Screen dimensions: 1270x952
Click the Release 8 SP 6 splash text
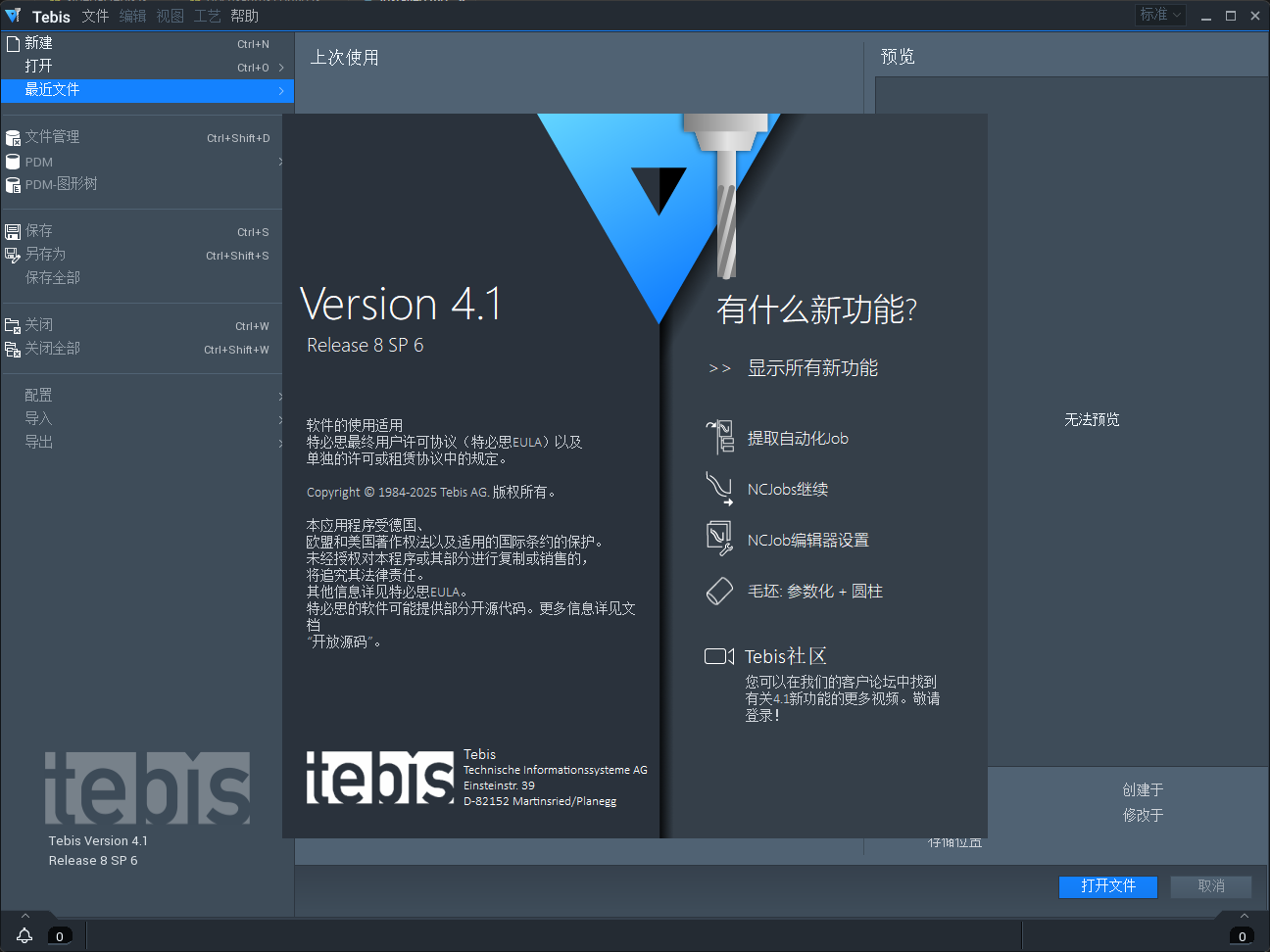tap(365, 346)
